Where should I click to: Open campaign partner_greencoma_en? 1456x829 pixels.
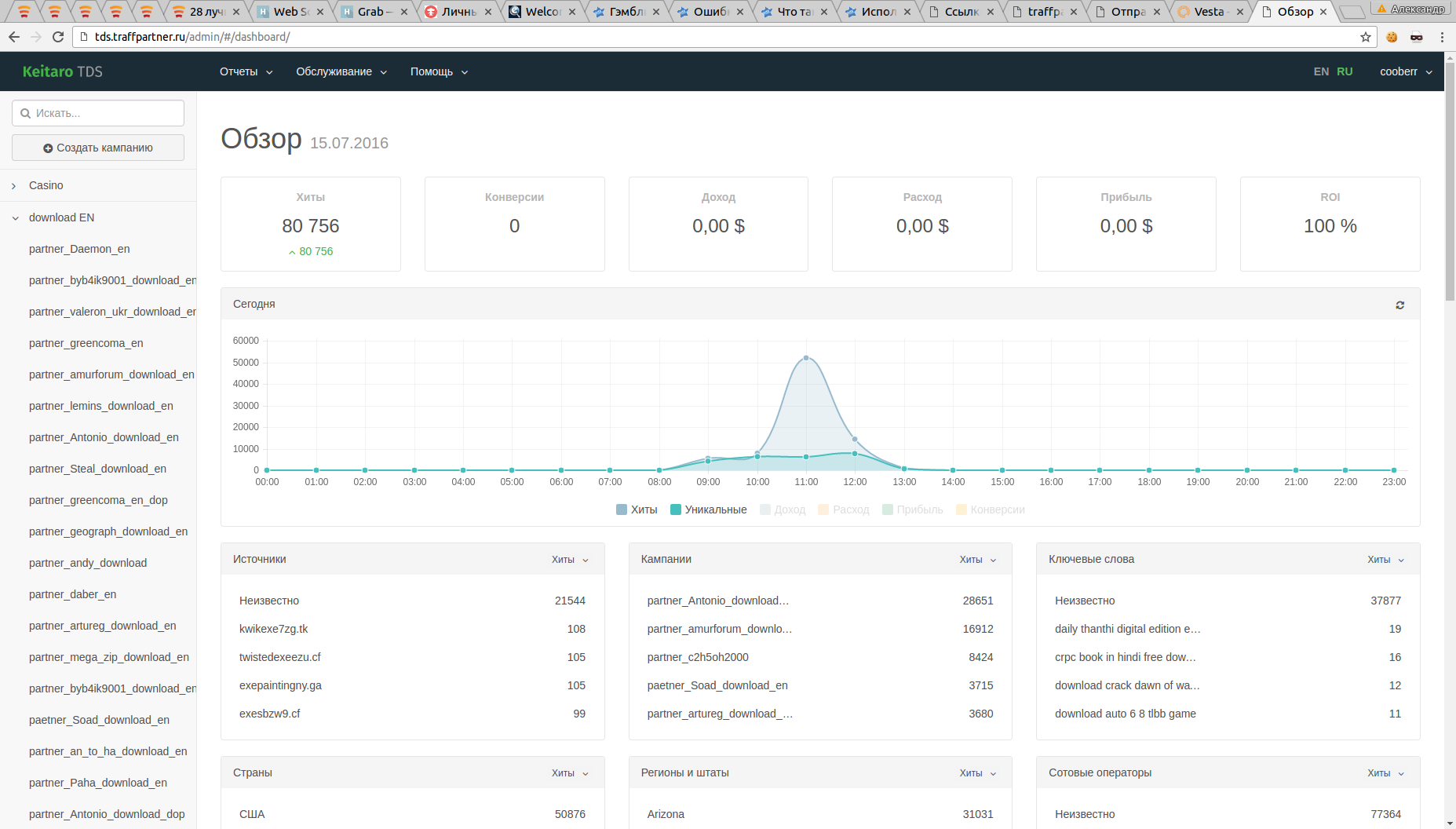86,343
